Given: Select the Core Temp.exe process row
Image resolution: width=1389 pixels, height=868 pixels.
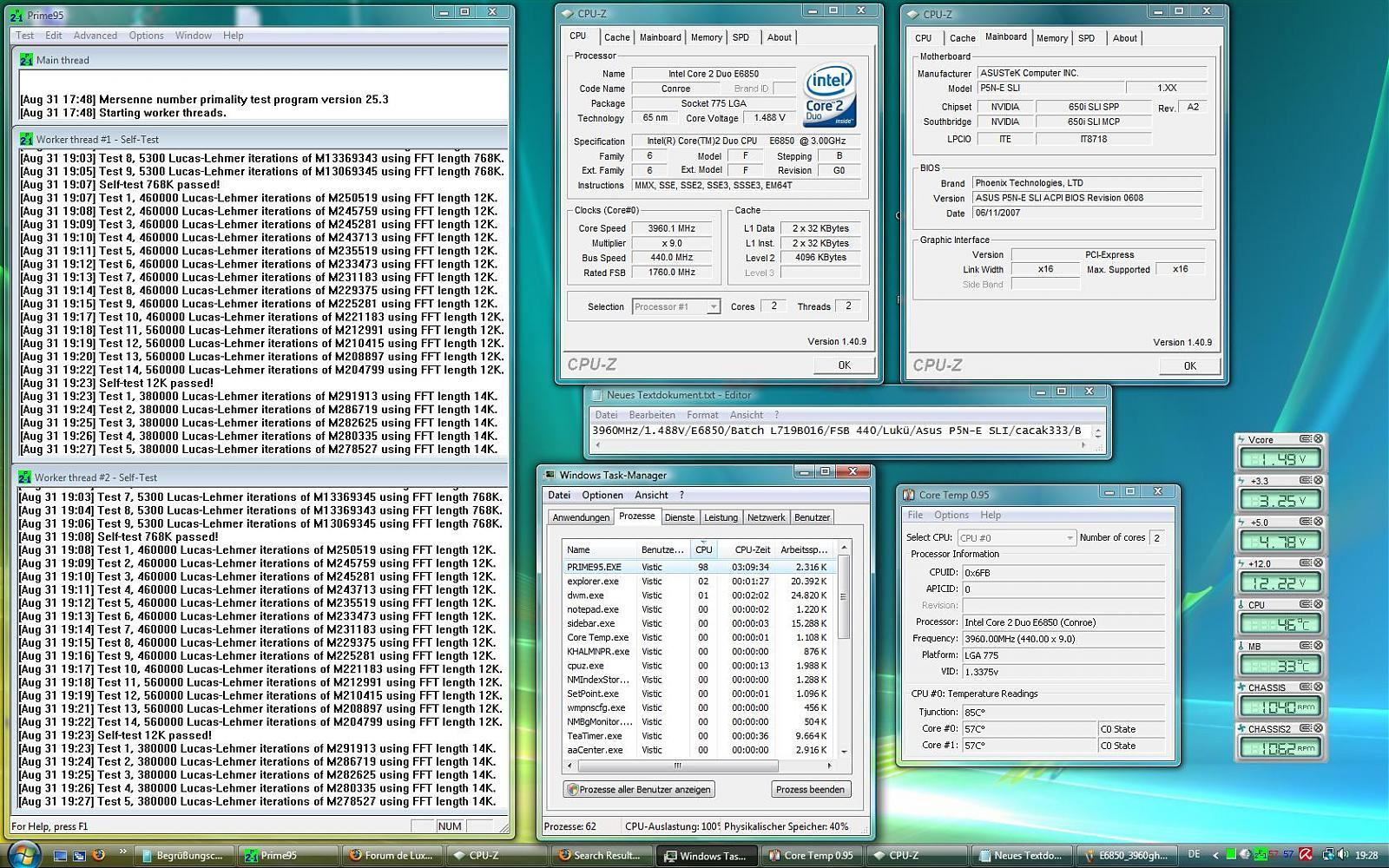Looking at the screenshot, I should [699, 637].
